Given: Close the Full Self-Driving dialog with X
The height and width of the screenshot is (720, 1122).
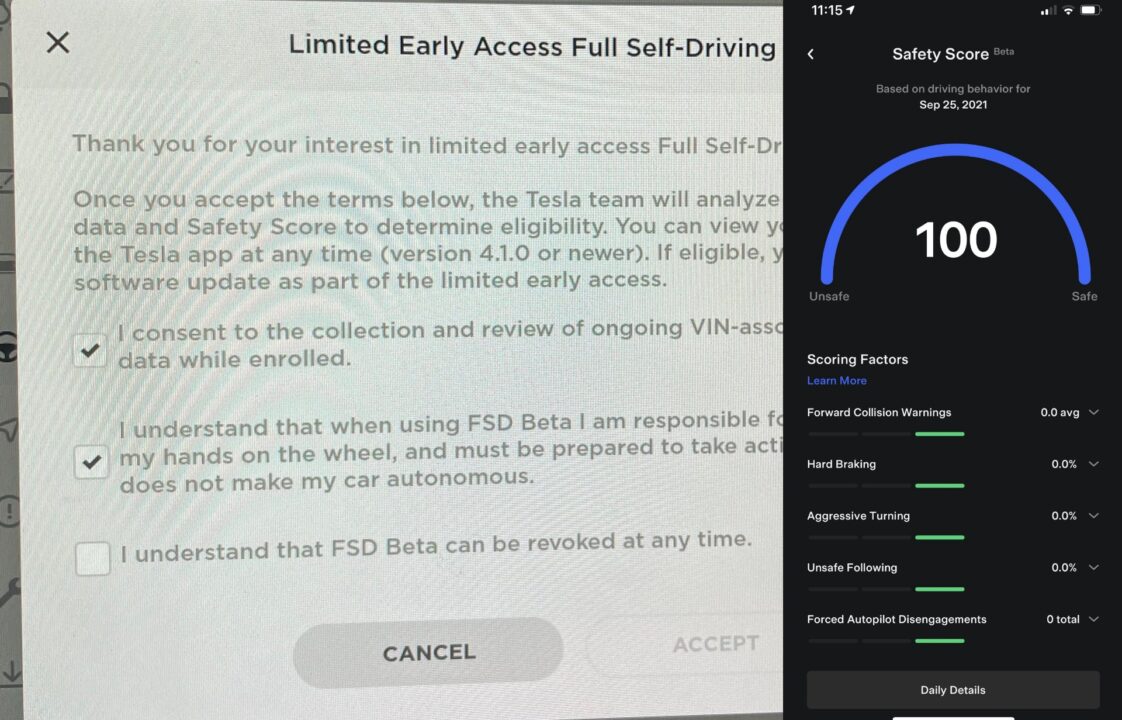Looking at the screenshot, I should tap(58, 42).
